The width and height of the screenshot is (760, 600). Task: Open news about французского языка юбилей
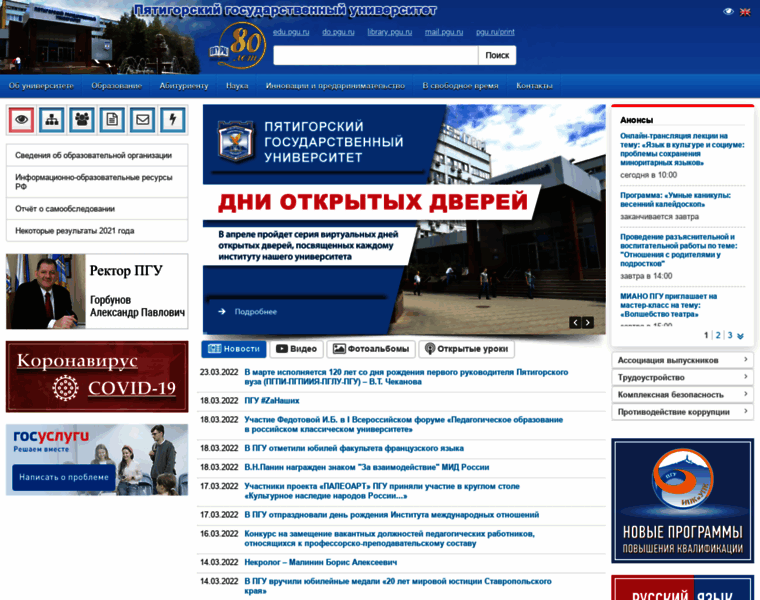coord(354,448)
